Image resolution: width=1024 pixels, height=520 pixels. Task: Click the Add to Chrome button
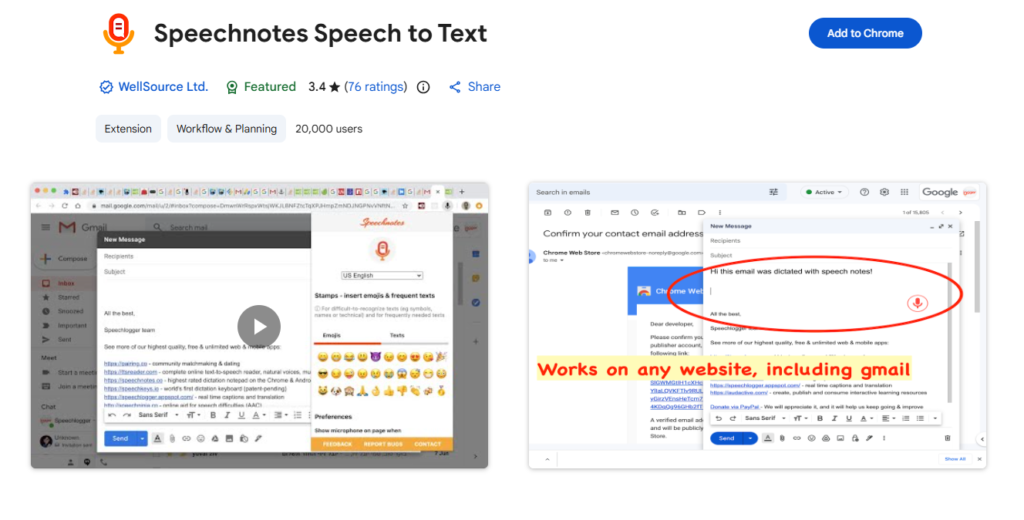[865, 33]
